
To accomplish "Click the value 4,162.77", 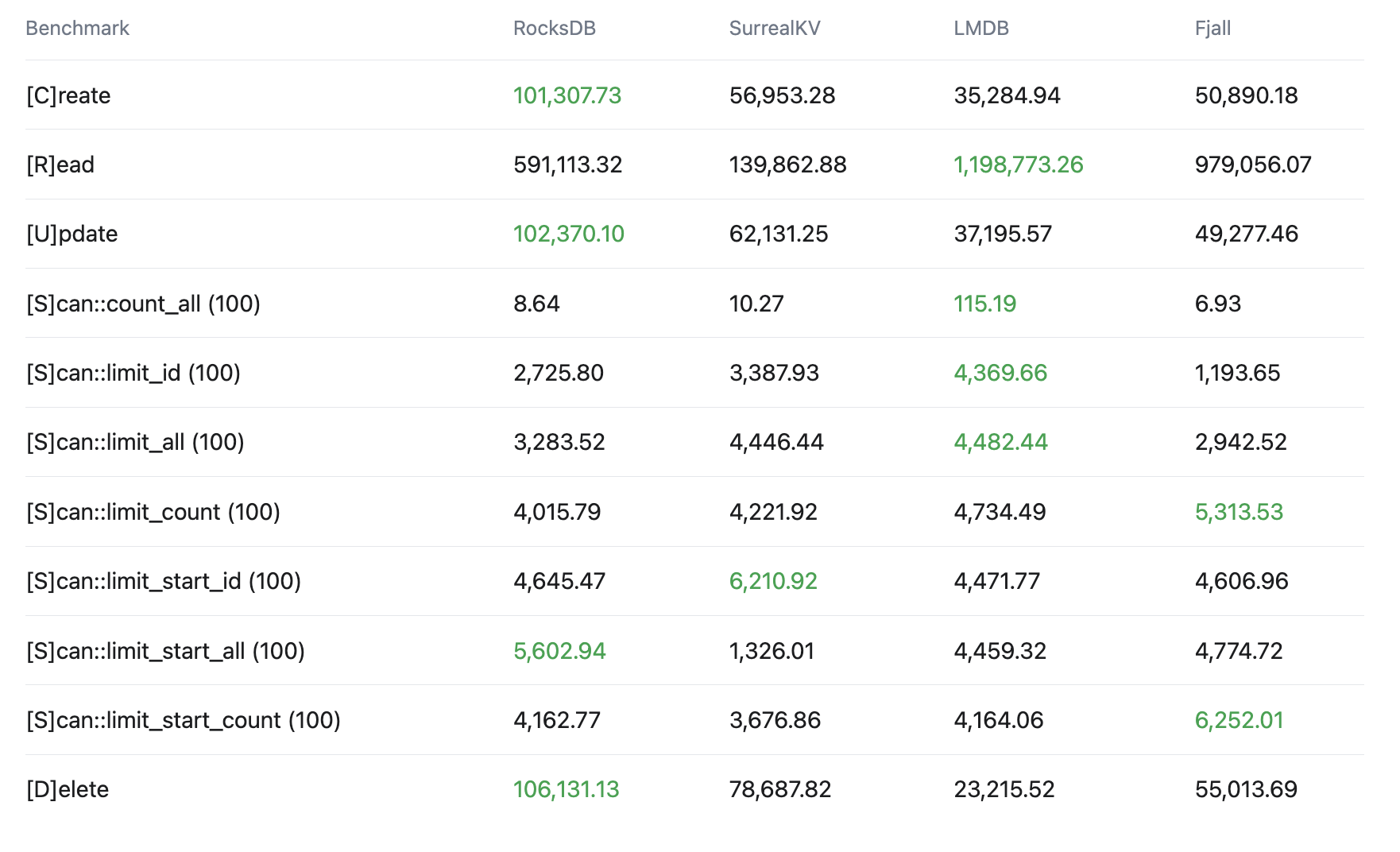I will (557, 720).
